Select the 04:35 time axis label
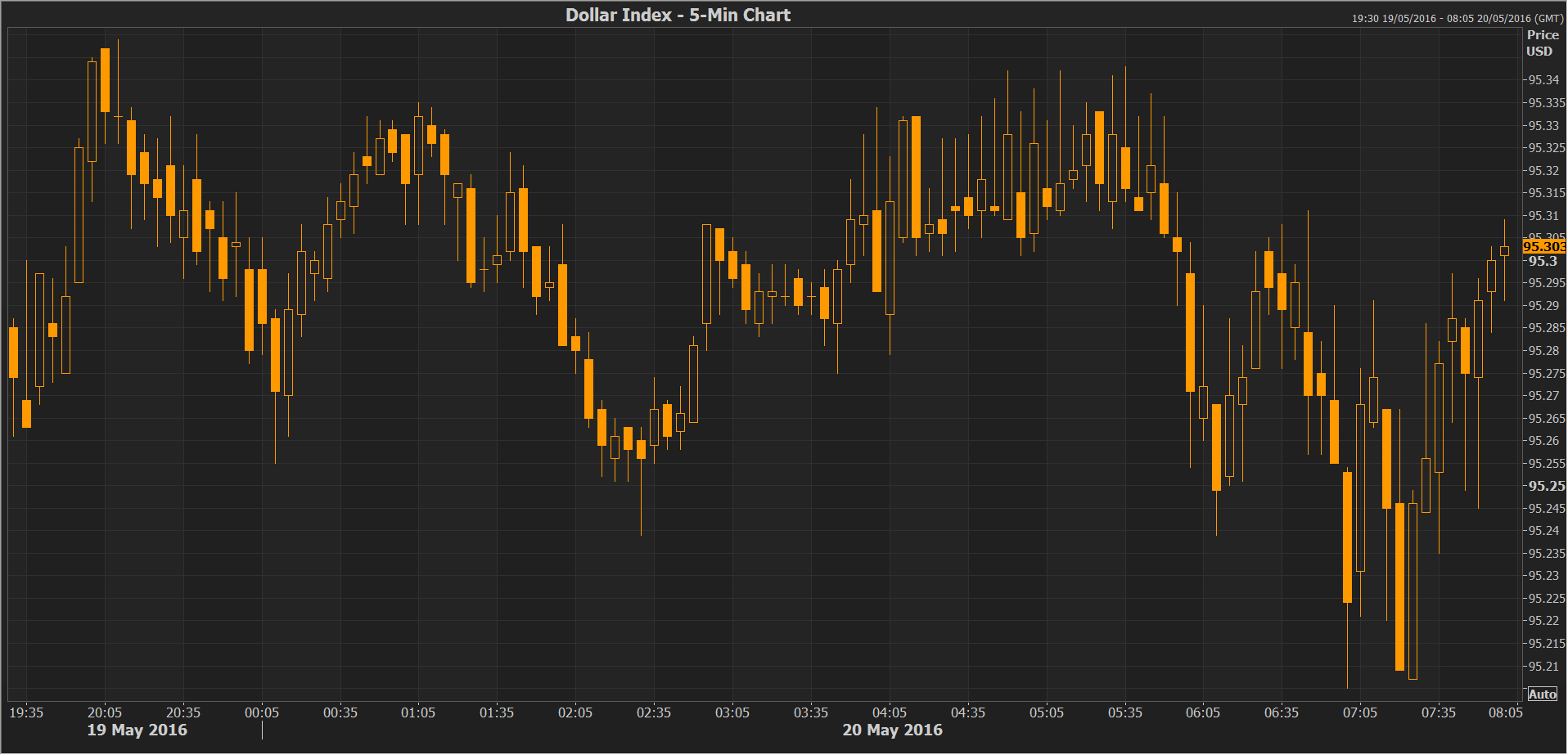This screenshot has height=755, width=1568. tap(968, 712)
